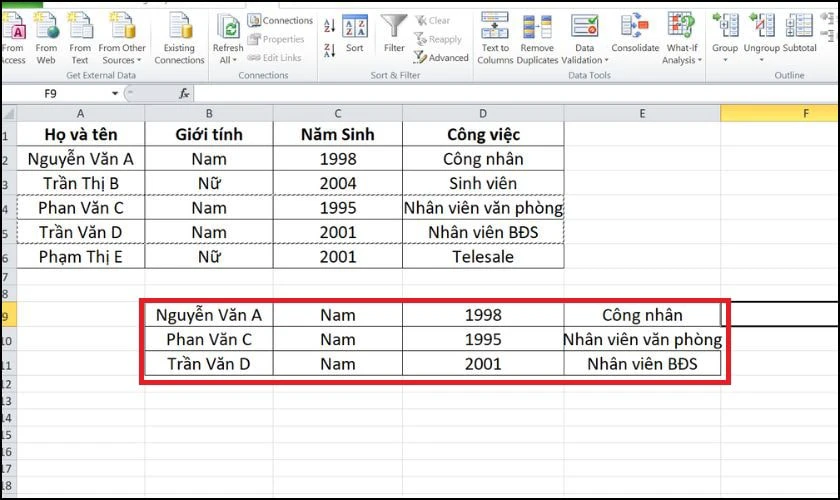The height and width of the screenshot is (500, 840).
Task: Select row 1 header
Action: click(8, 135)
